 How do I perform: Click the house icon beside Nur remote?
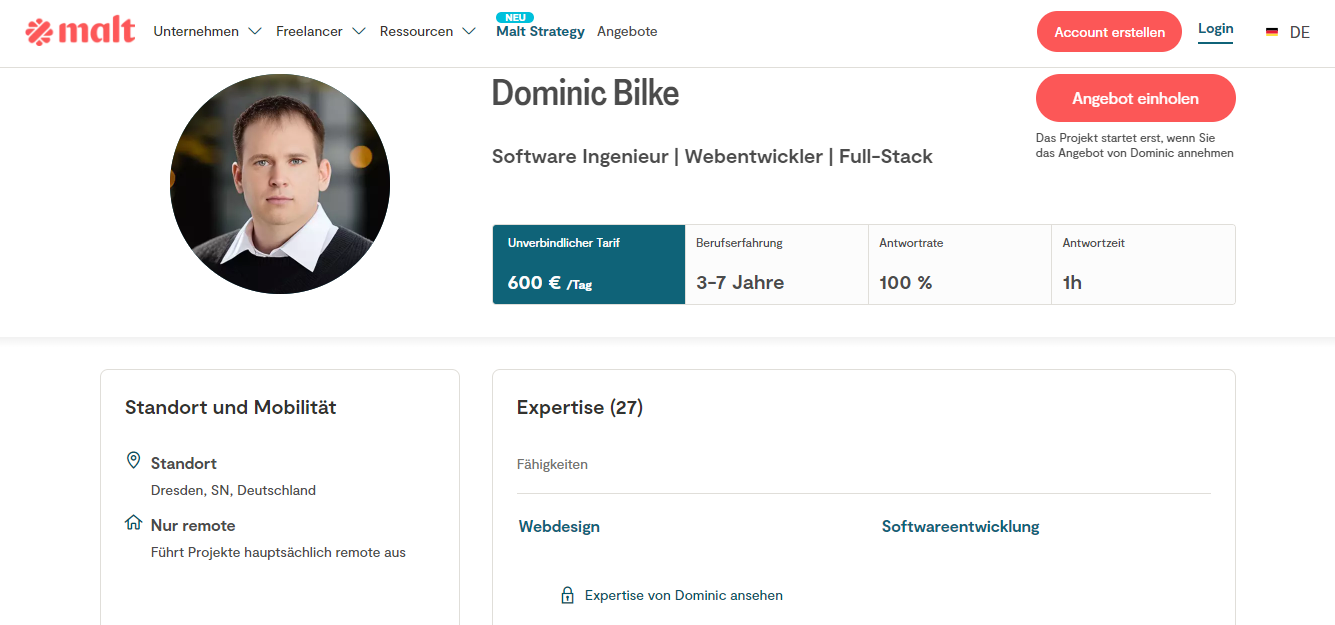point(133,523)
